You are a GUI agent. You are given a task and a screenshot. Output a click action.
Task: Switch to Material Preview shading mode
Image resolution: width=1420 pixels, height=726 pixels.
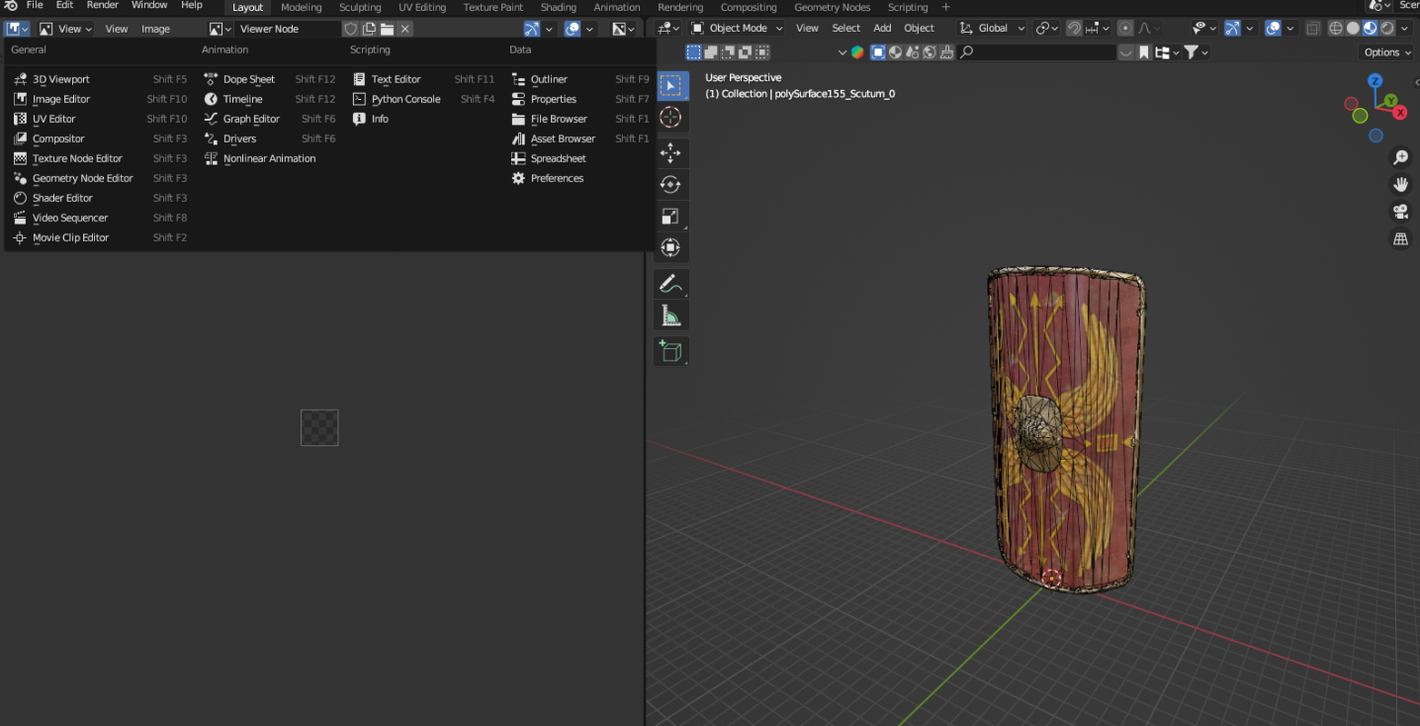tap(1370, 28)
